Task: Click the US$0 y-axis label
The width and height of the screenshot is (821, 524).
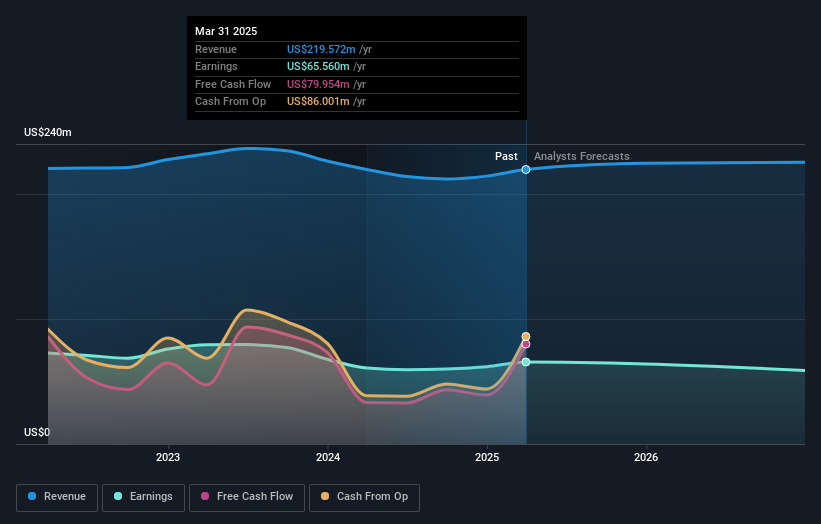Action: (37, 432)
